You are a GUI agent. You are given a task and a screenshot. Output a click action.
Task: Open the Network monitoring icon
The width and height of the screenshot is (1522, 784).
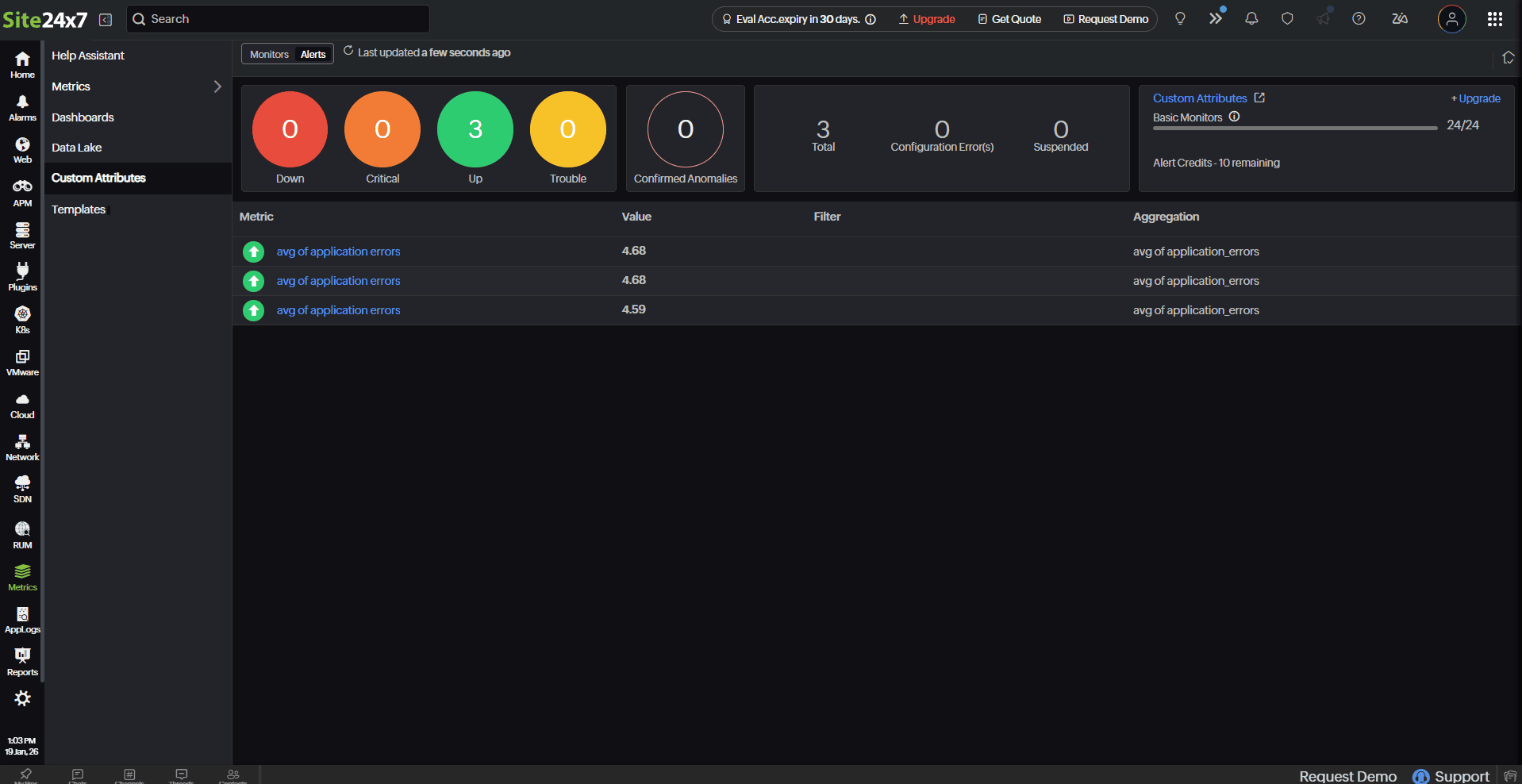point(22,448)
